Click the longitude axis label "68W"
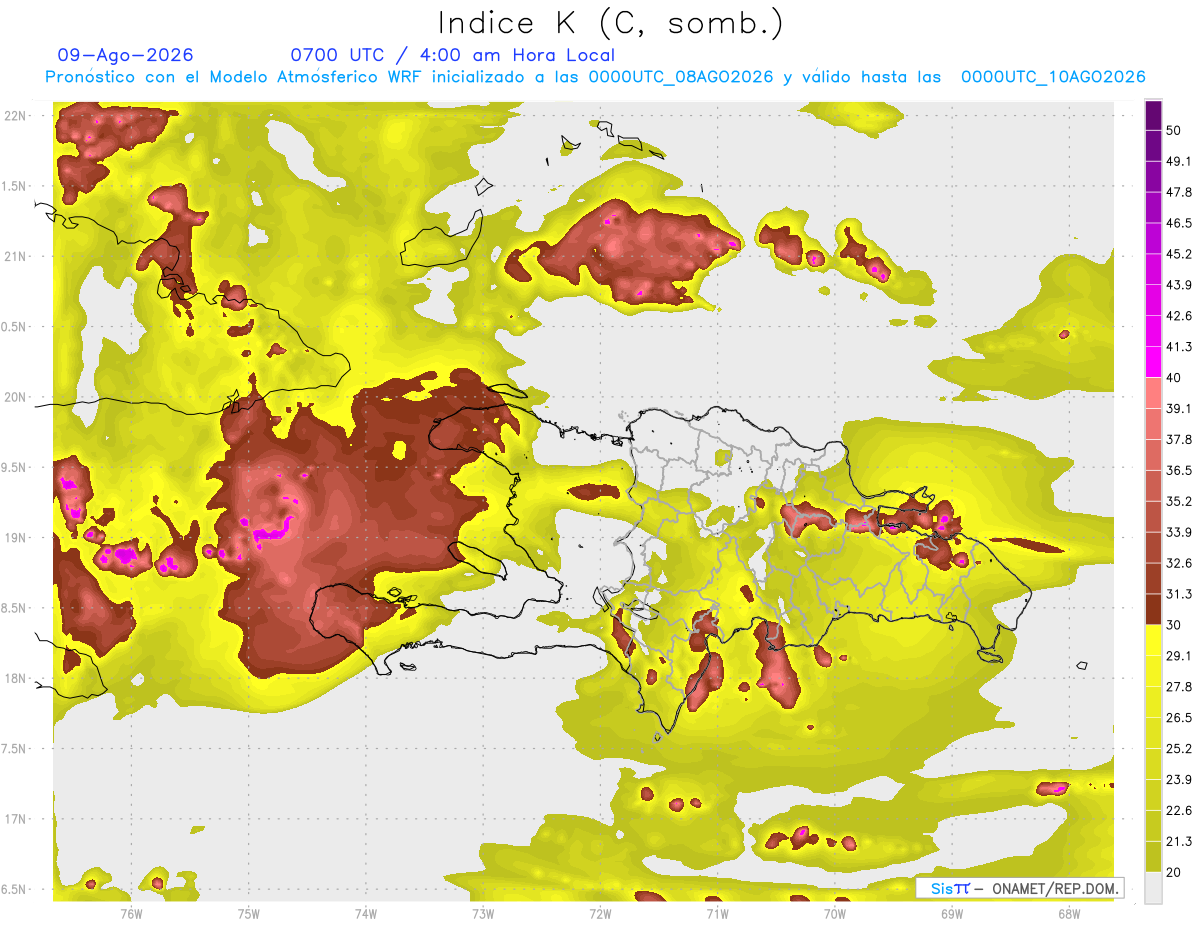 pyautogui.click(x=1069, y=915)
